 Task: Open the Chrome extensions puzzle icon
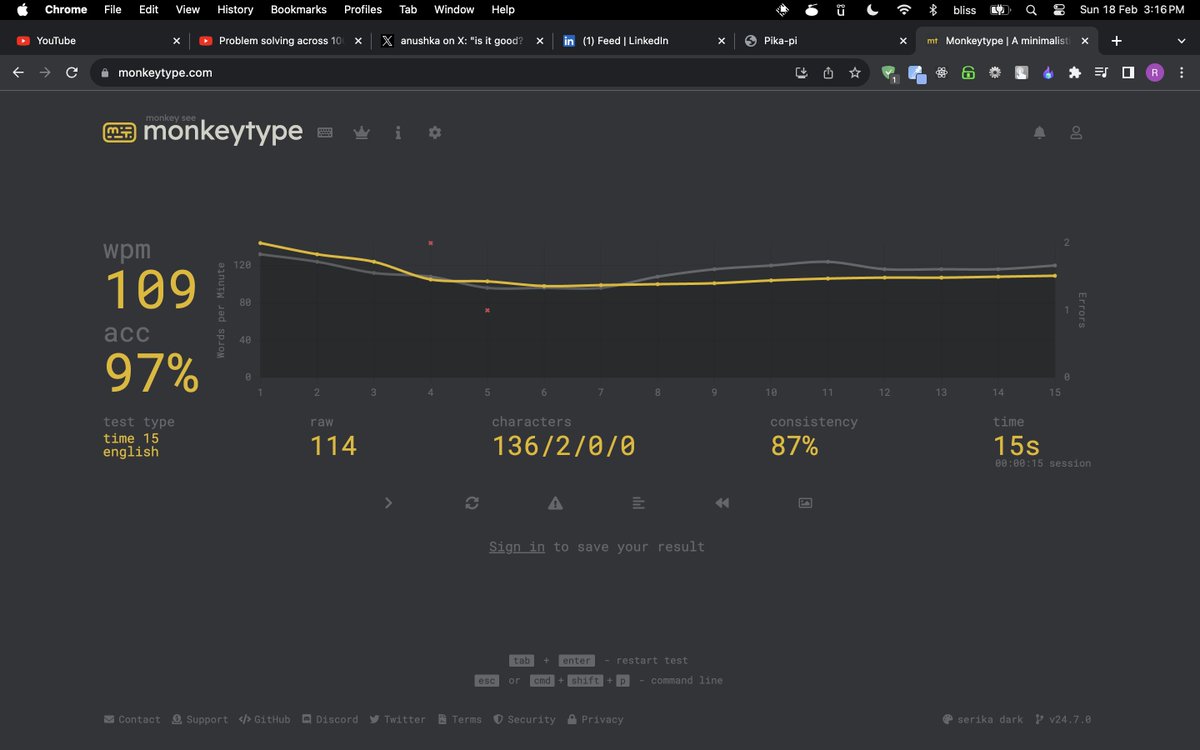(x=1075, y=72)
